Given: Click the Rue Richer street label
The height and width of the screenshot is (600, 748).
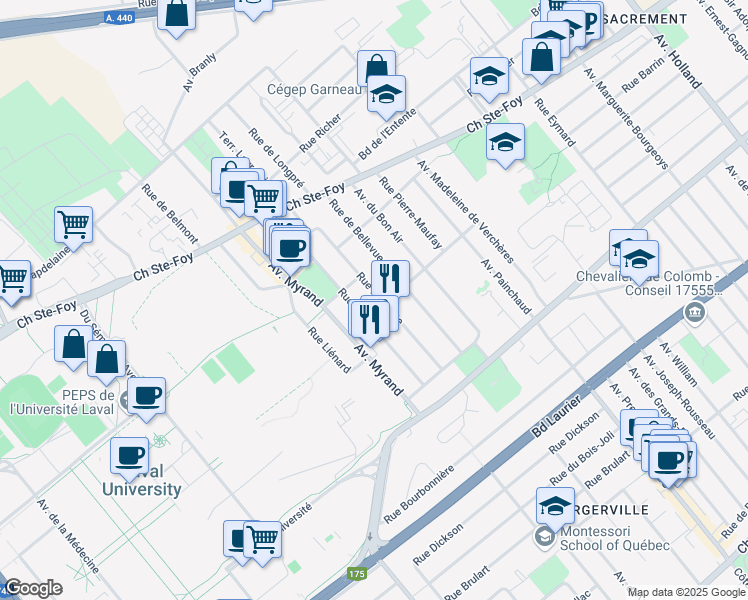Looking at the screenshot, I should pyautogui.click(x=320, y=133).
